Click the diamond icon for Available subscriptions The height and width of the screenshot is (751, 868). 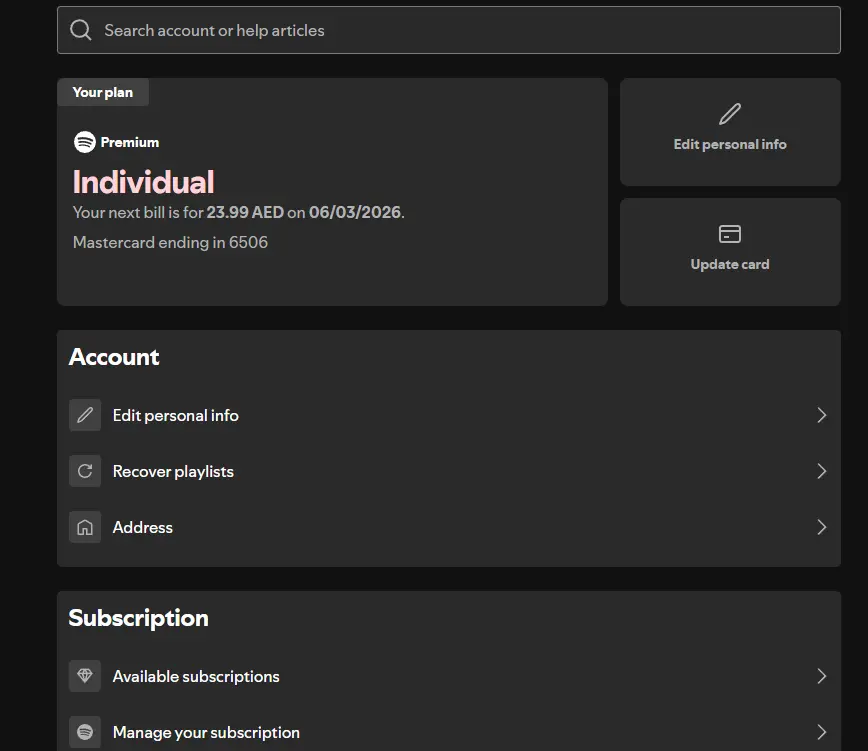85,676
